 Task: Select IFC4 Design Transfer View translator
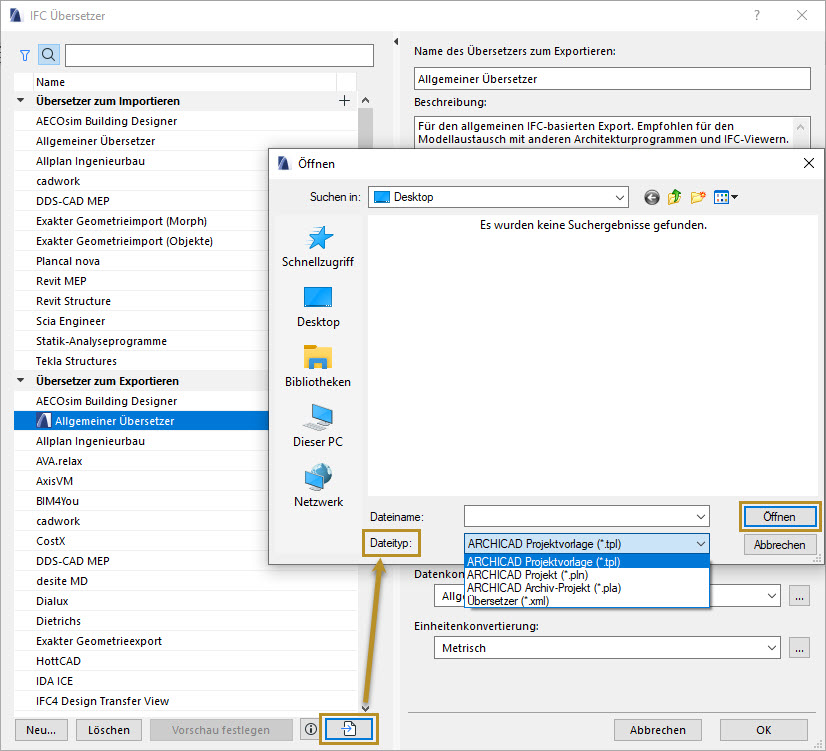[186, 701]
